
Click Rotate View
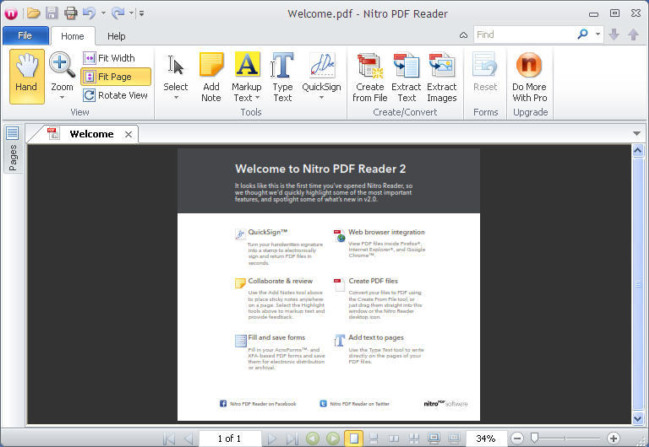click(115, 96)
